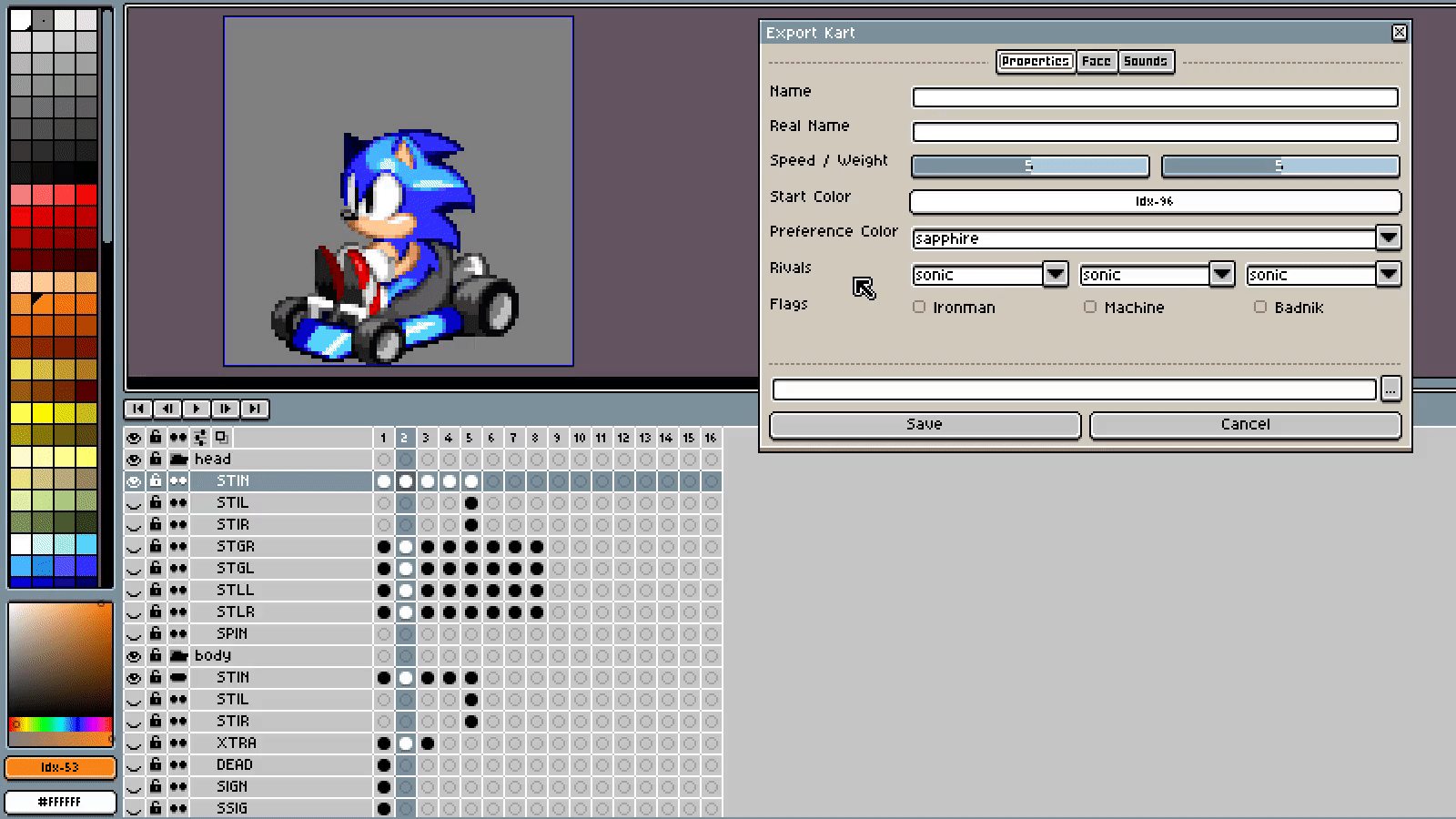Screen dimensions: 1456x819
Task: Toggle lock on the XTRA layer
Action: point(156,743)
